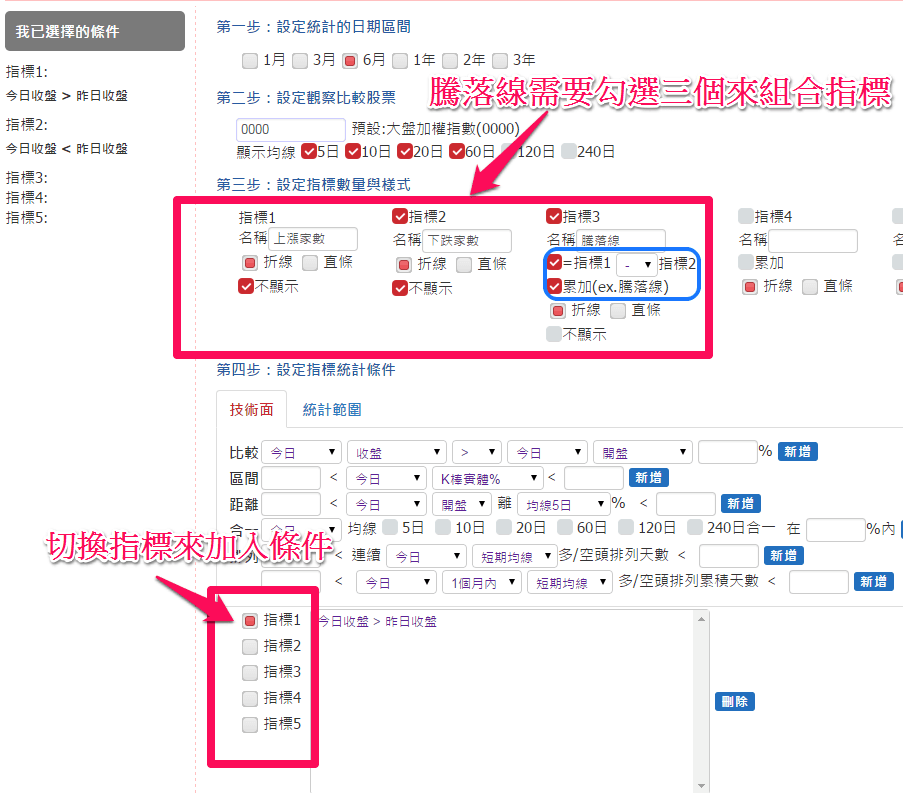Check the 120日 box in 均線合一 row
This screenshot has width=903, height=793.
pos(625,527)
